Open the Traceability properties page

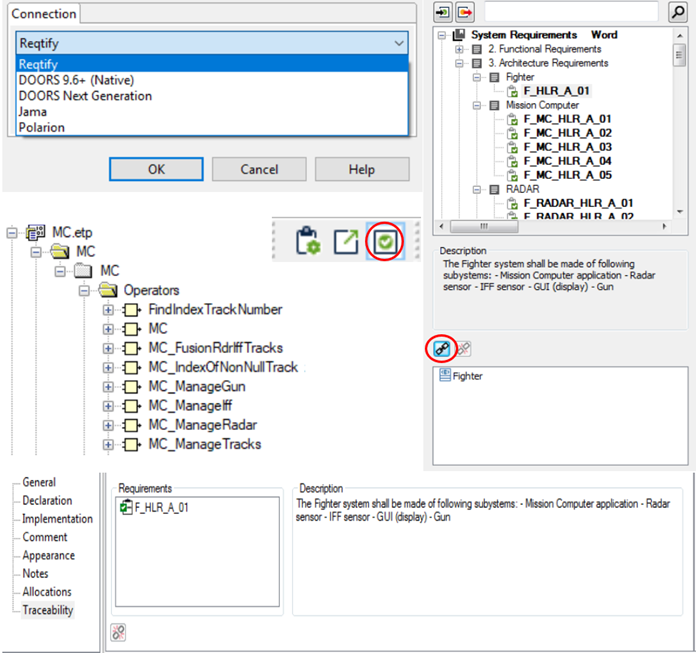point(47,610)
